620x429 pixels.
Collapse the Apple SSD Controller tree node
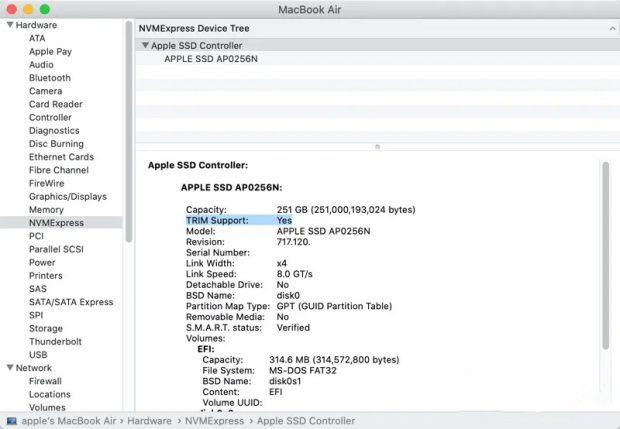[146, 46]
